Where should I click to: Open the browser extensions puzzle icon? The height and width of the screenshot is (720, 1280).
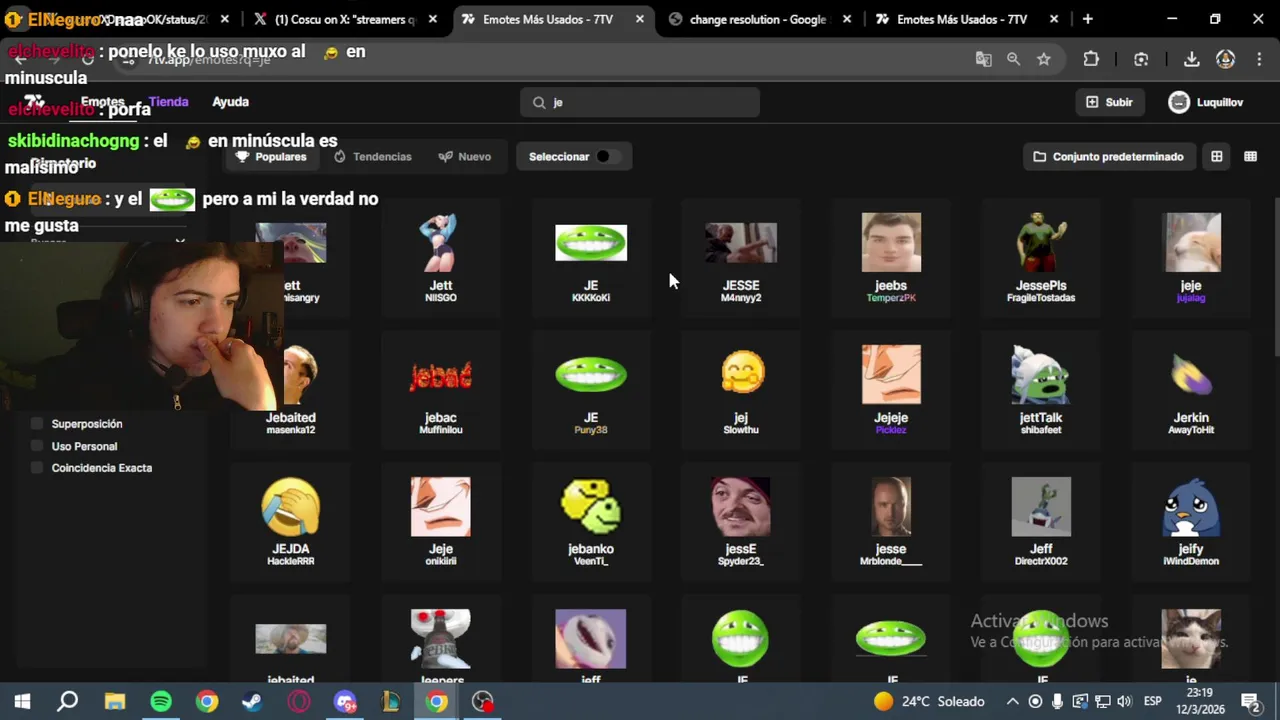click(1091, 59)
